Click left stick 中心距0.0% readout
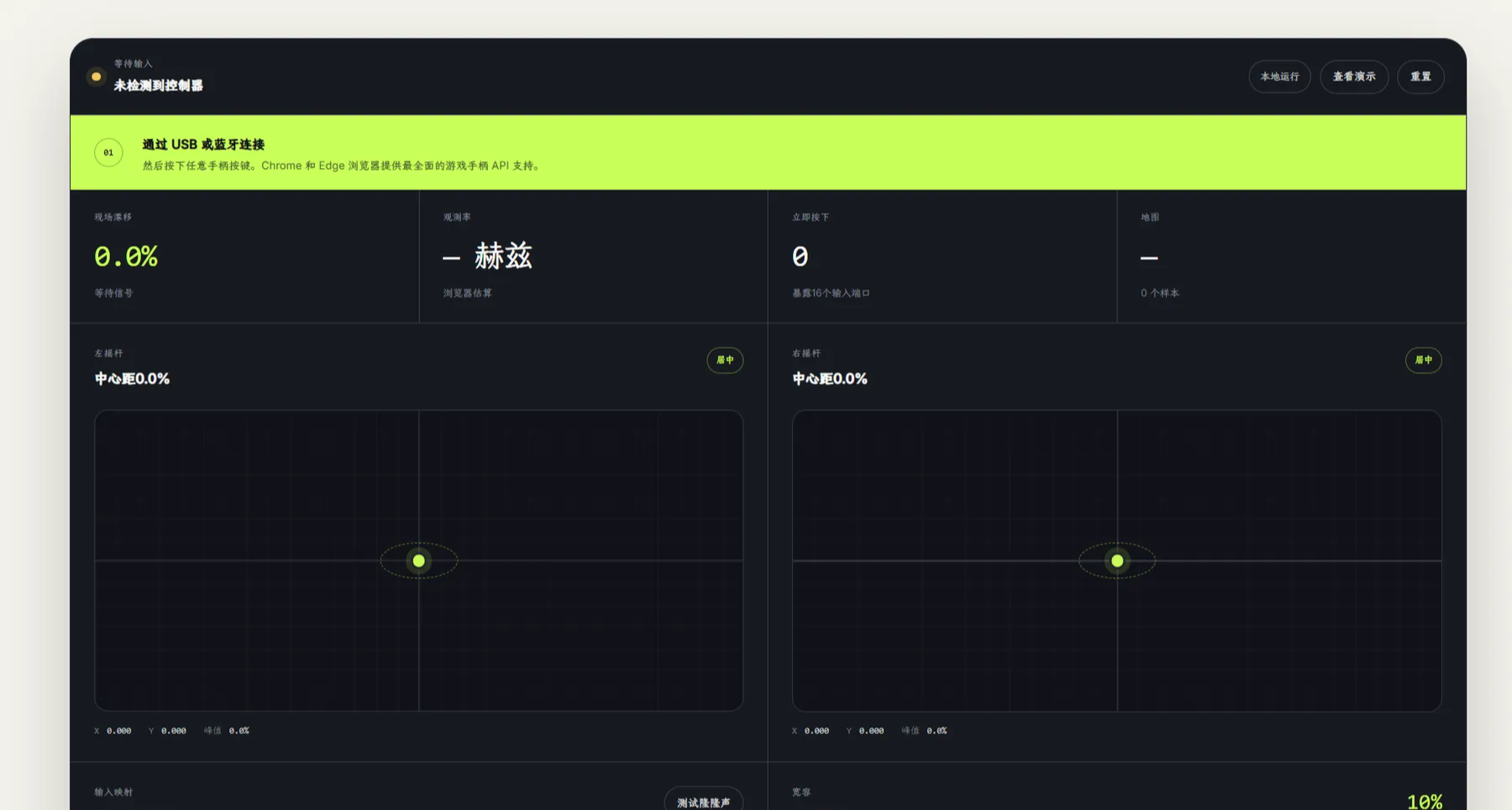1512x810 pixels. [x=132, y=379]
